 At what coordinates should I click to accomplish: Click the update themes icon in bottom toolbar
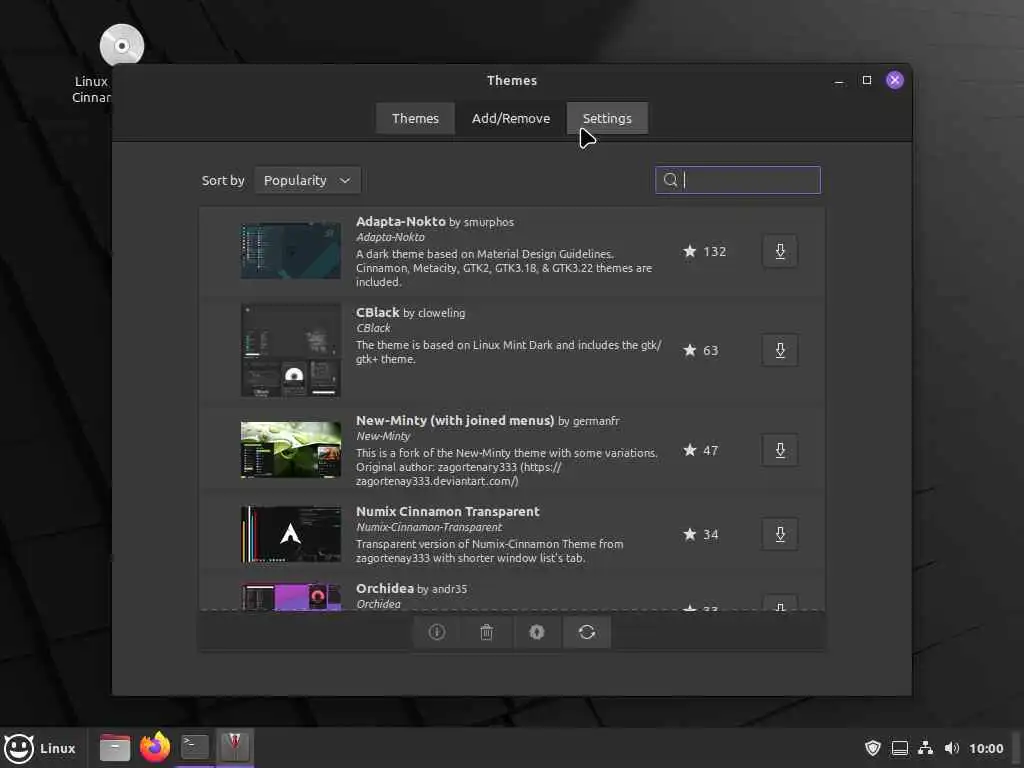pyautogui.click(x=537, y=632)
